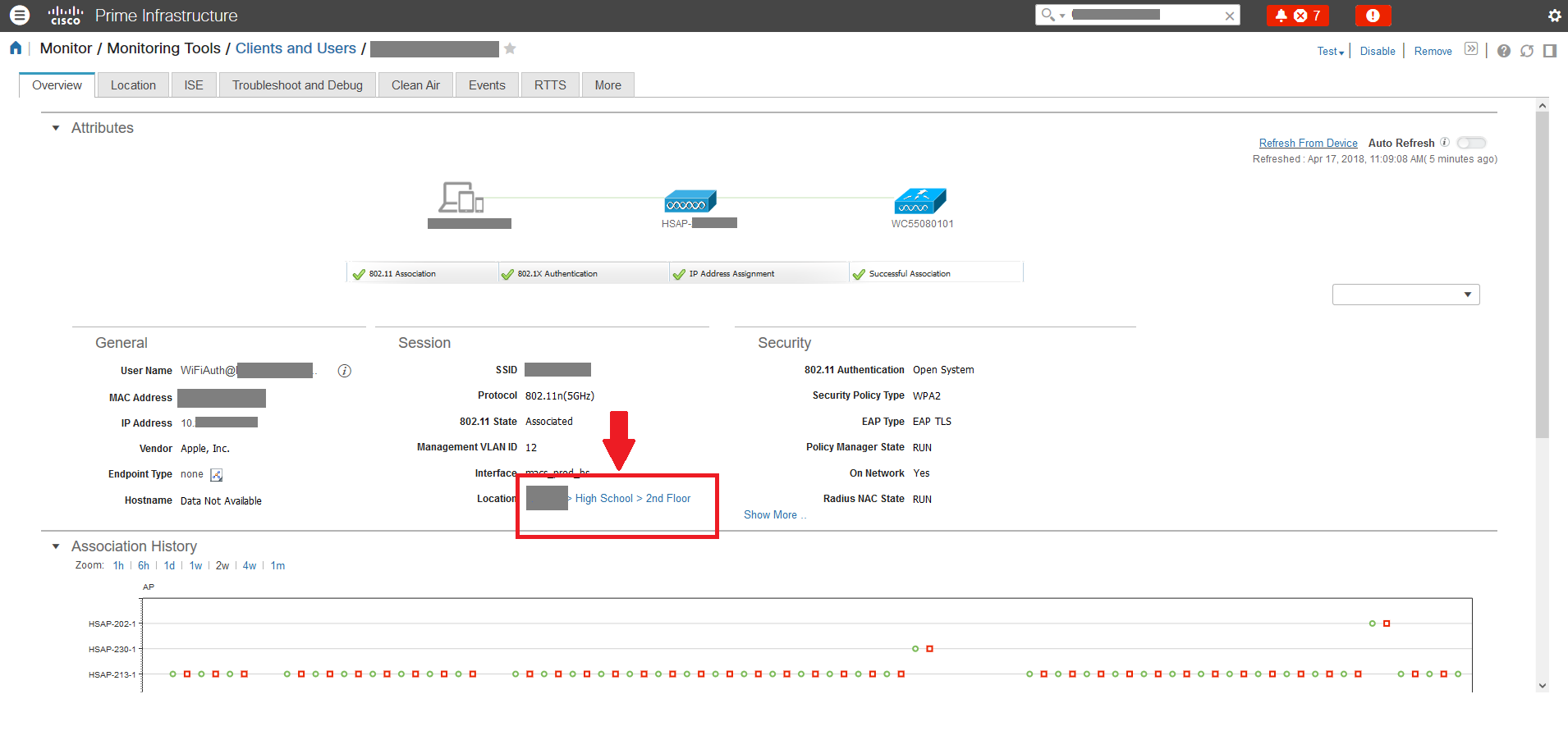
Task: Open the Clean Air tab
Action: (415, 85)
